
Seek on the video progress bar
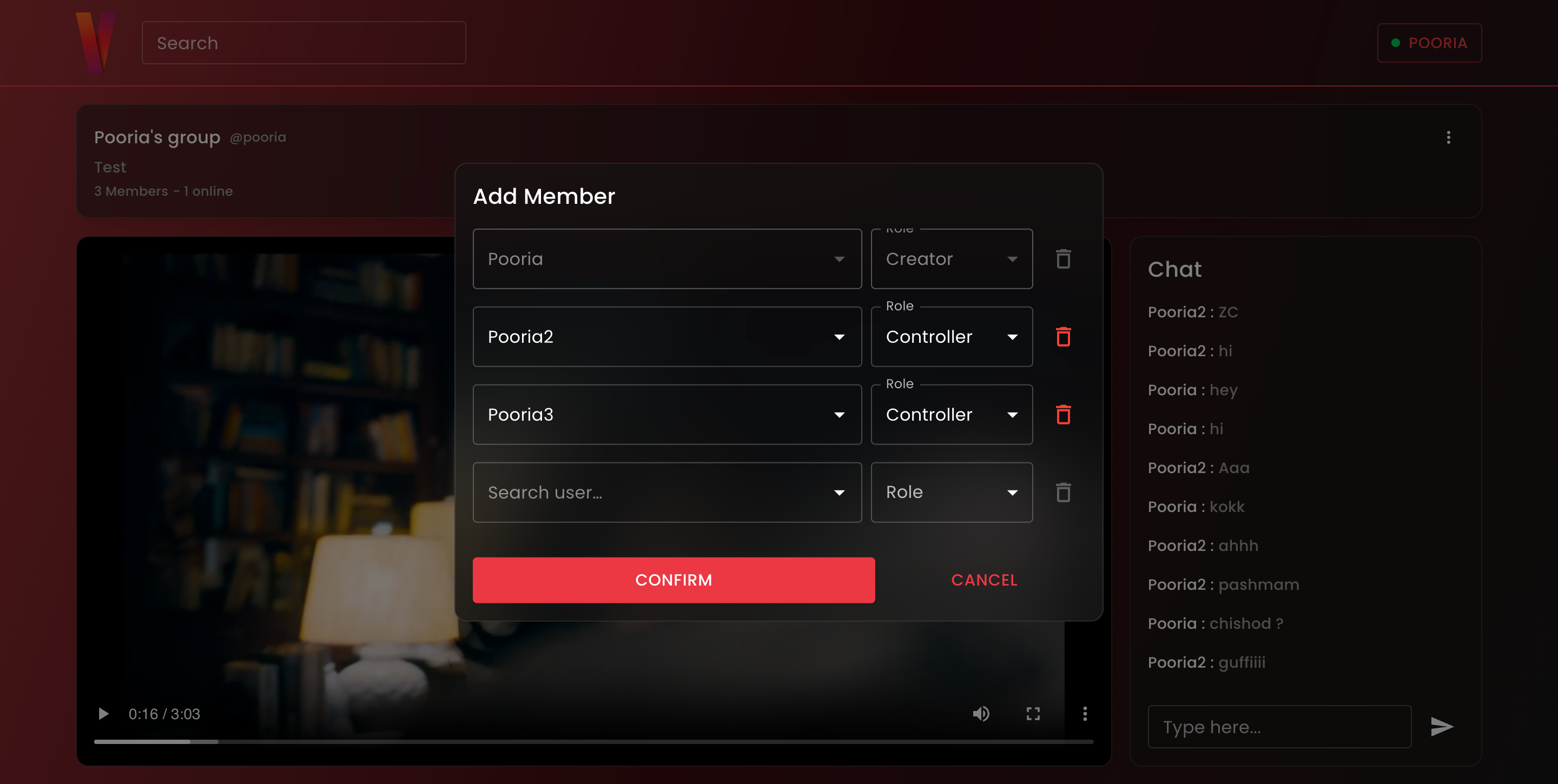coord(593,741)
